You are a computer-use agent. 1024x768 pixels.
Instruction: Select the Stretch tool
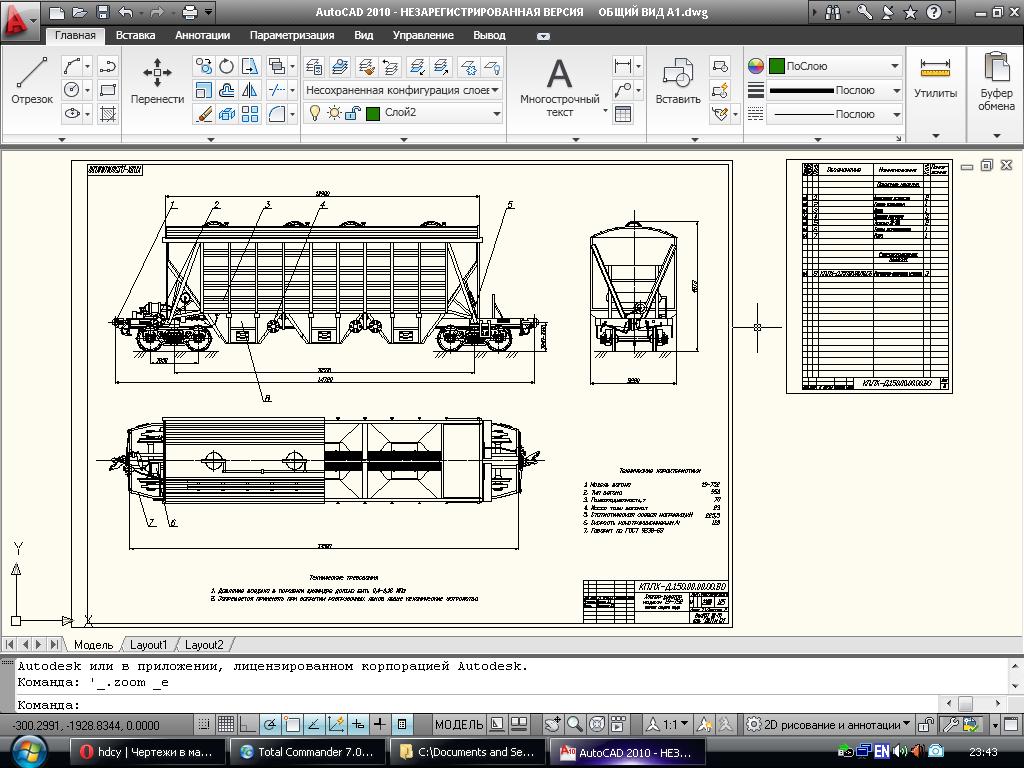click(x=250, y=66)
